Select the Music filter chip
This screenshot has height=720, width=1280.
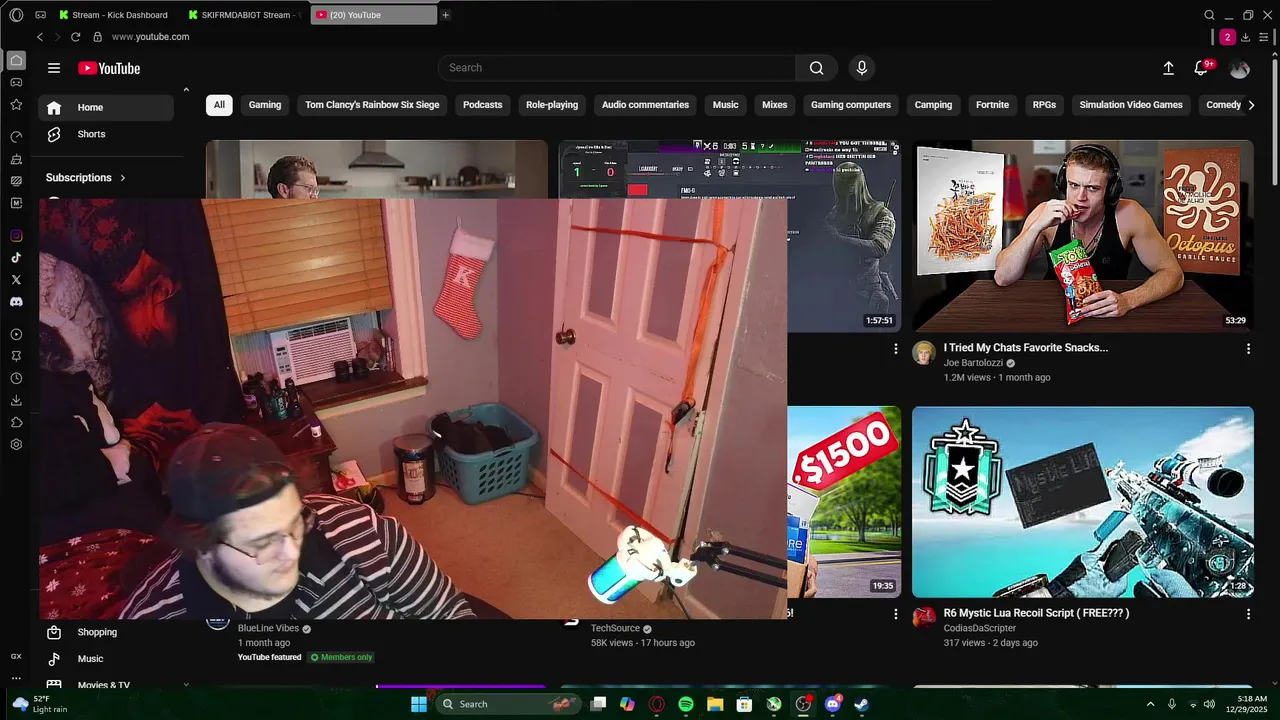pos(726,105)
